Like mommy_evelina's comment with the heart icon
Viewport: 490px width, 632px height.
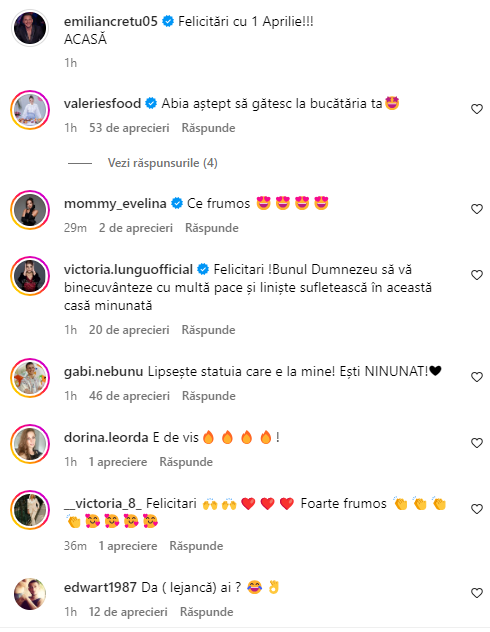[477, 209]
